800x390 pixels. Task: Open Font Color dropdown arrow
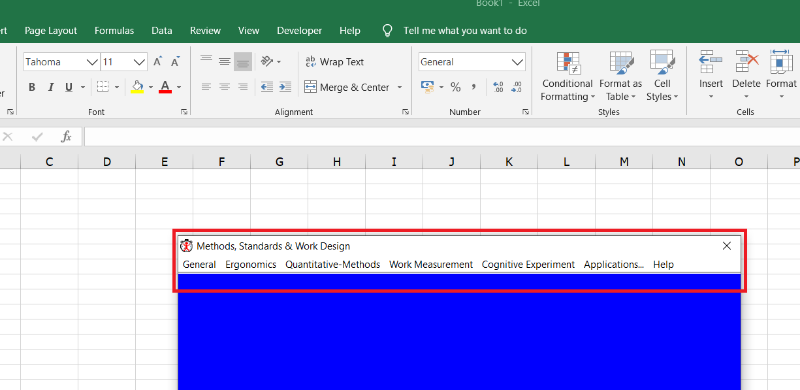click(179, 87)
